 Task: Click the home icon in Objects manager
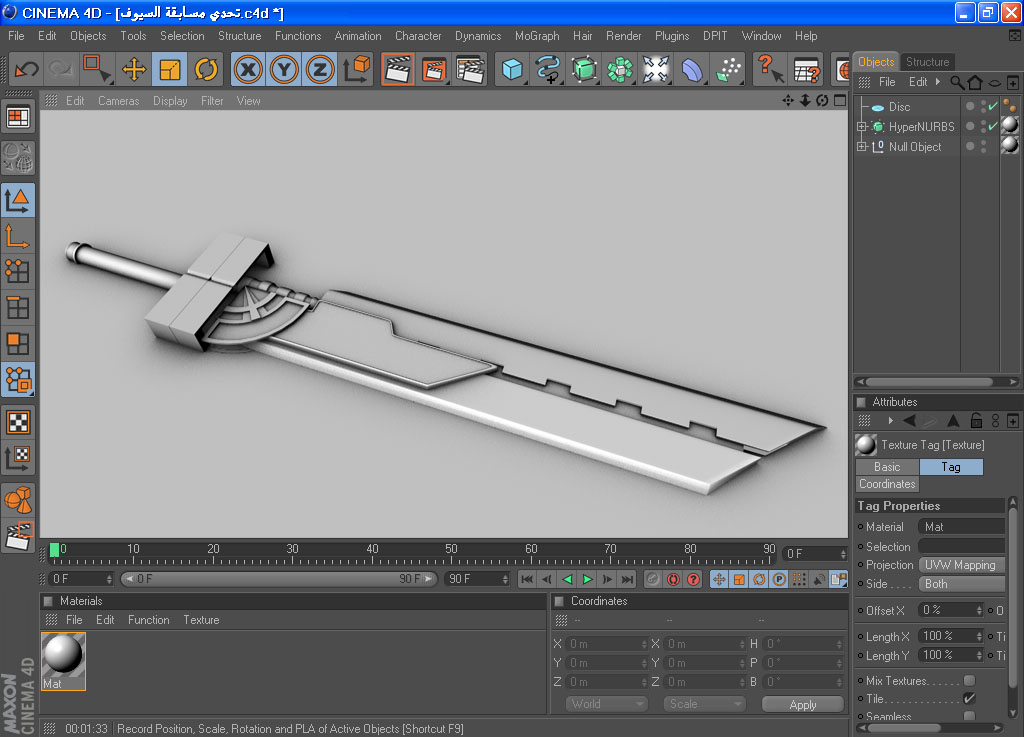tap(975, 82)
